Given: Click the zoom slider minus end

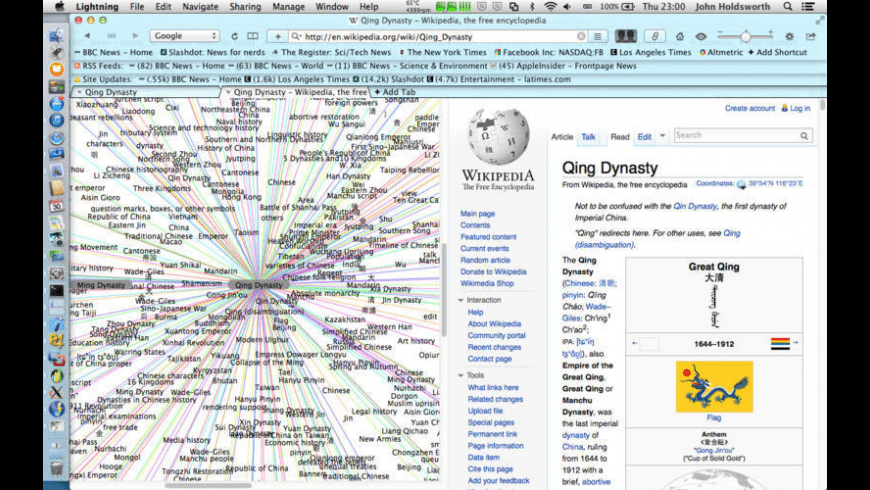Looking at the screenshot, I should (x=720, y=34).
